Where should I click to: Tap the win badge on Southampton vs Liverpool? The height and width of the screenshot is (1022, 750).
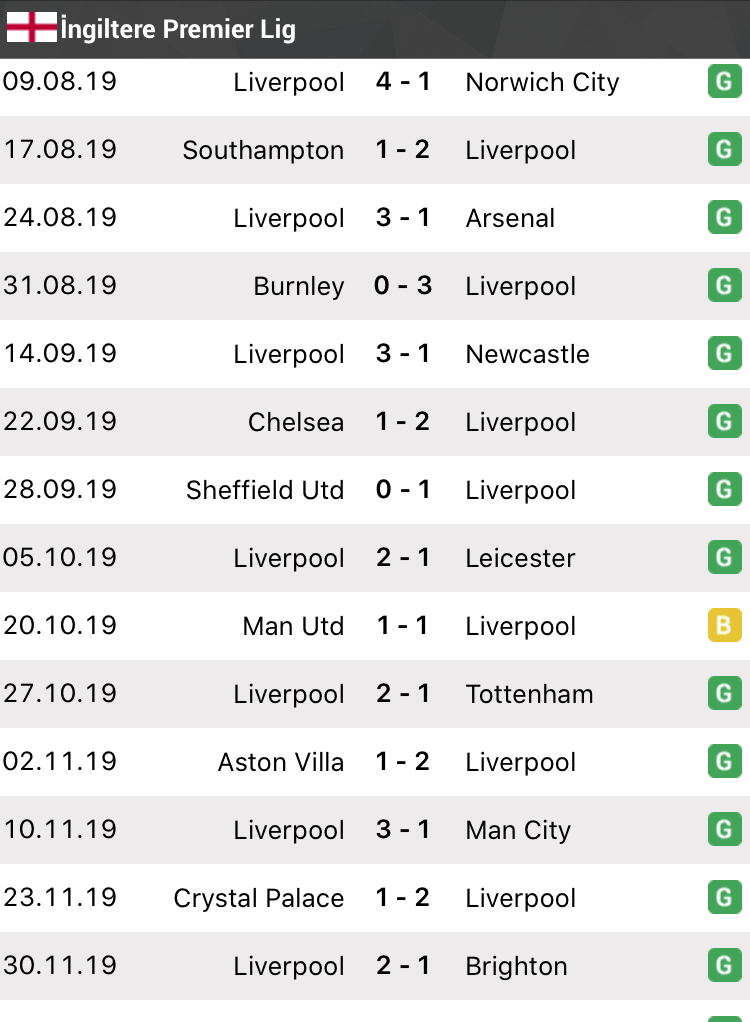coord(724,150)
